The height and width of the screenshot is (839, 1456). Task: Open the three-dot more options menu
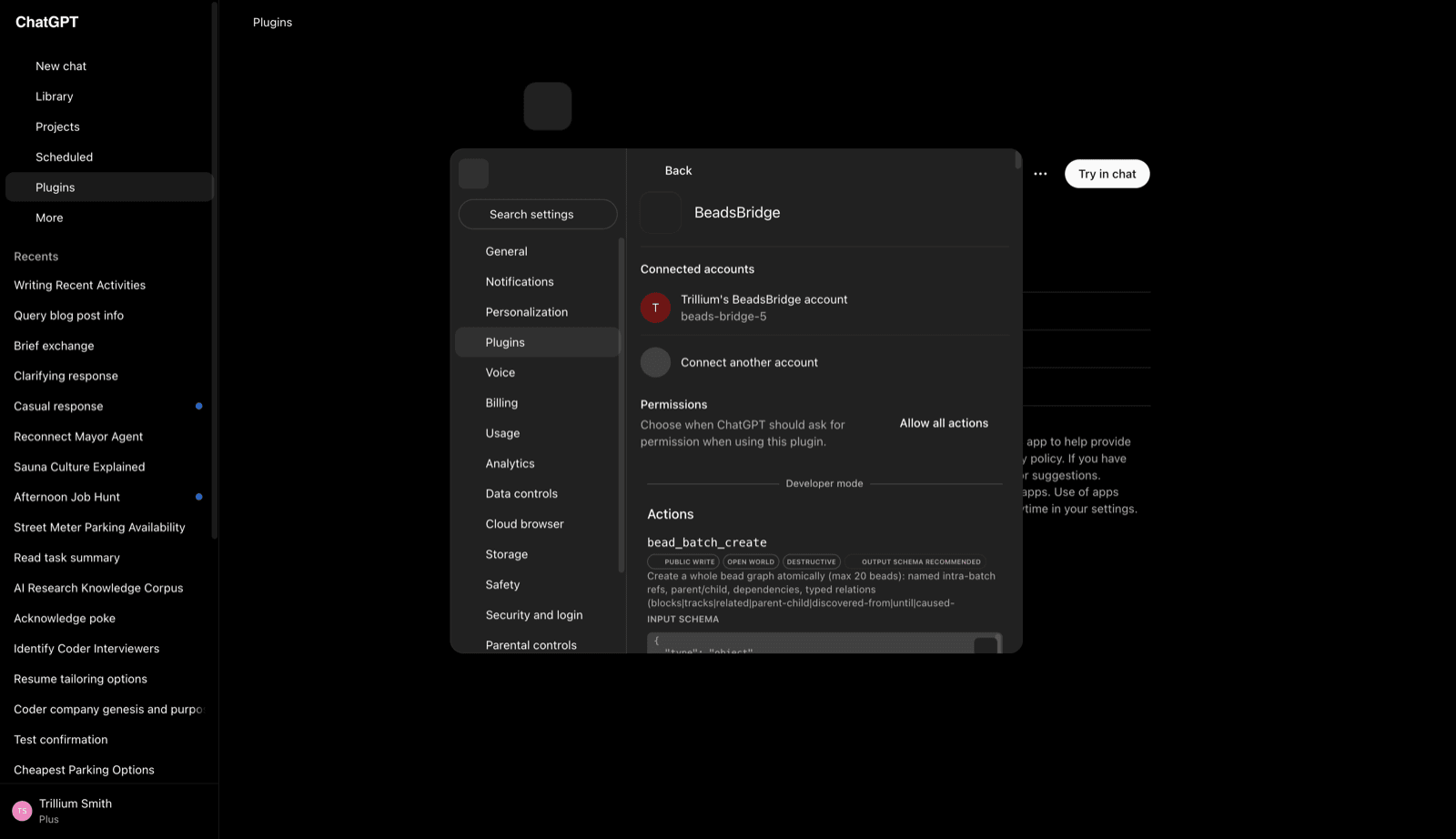tap(1040, 174)
